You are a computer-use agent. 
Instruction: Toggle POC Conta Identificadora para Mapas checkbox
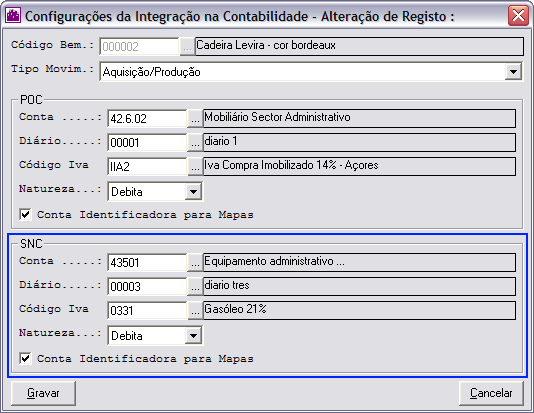point(26,215)
